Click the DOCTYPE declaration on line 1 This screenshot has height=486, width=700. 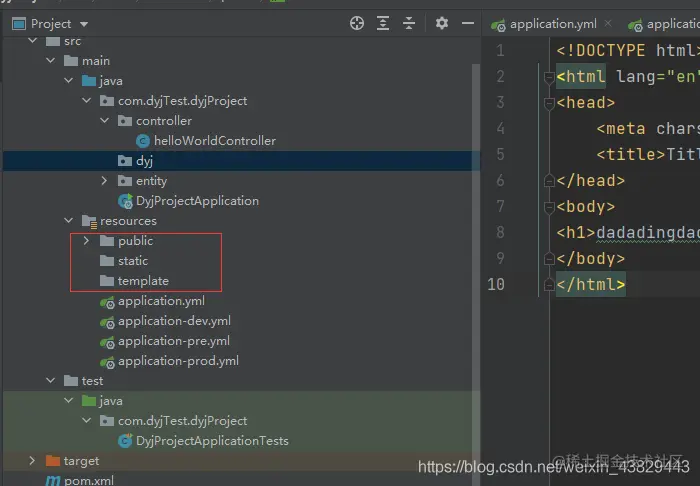tap(628, 50)
